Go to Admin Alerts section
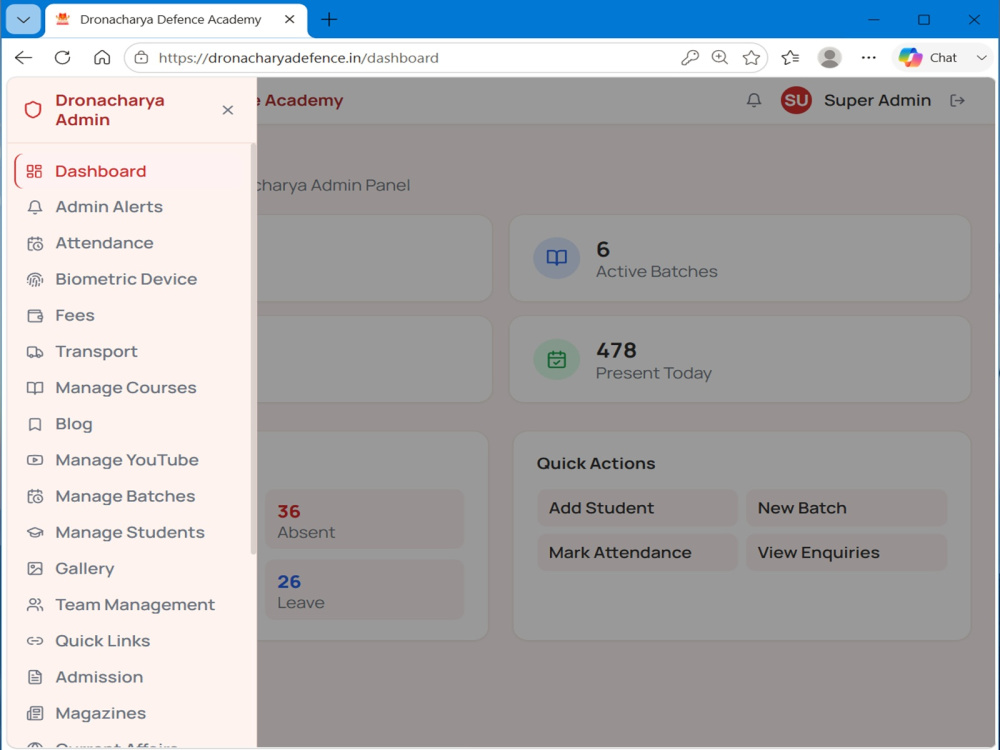This screenshot has width=1000, height=750. tap(132, 207)
